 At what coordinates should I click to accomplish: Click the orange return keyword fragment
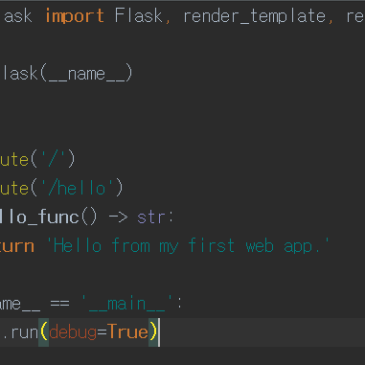(x=17, y=246)
